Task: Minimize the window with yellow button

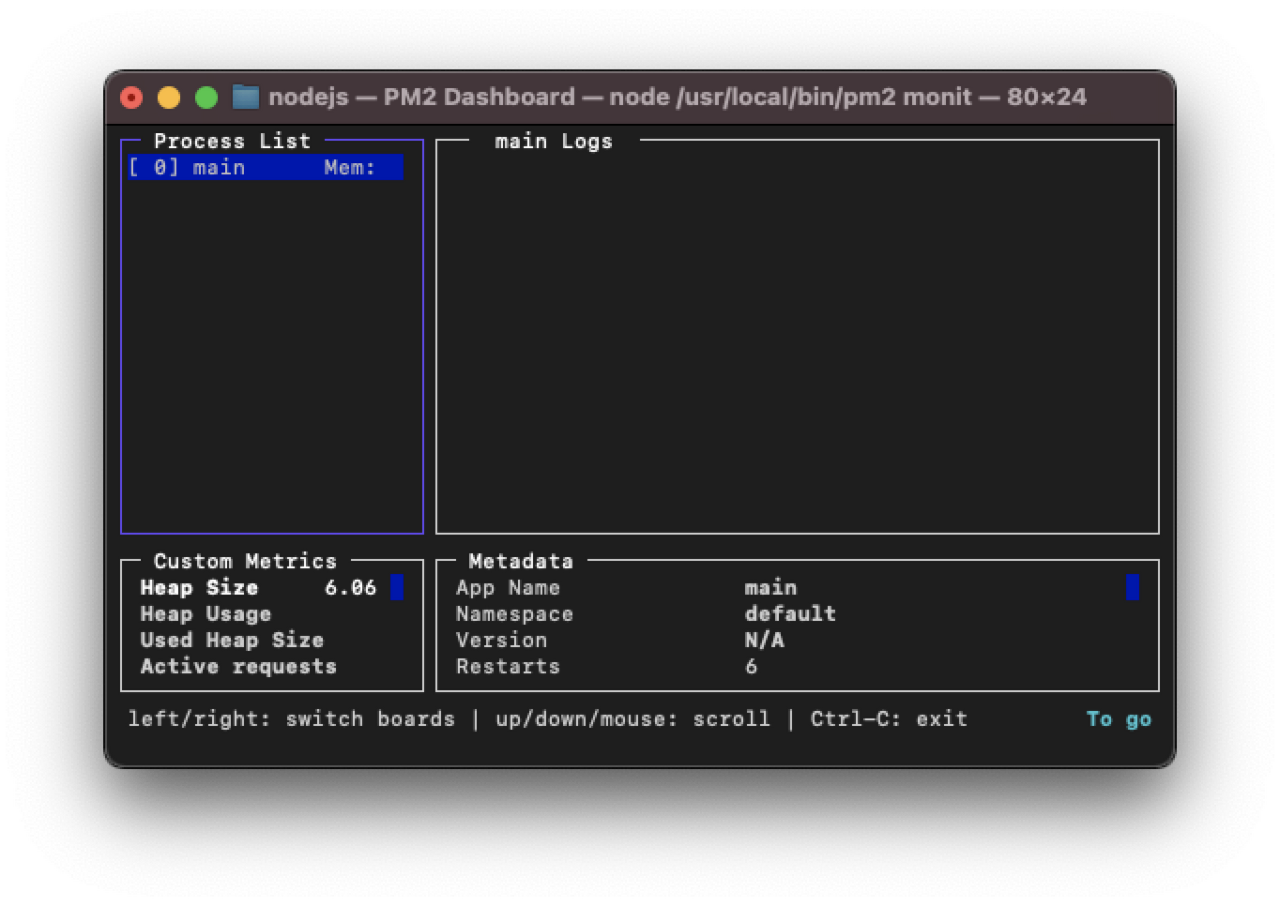Action: pyautogui.click(x=169, y=97)
